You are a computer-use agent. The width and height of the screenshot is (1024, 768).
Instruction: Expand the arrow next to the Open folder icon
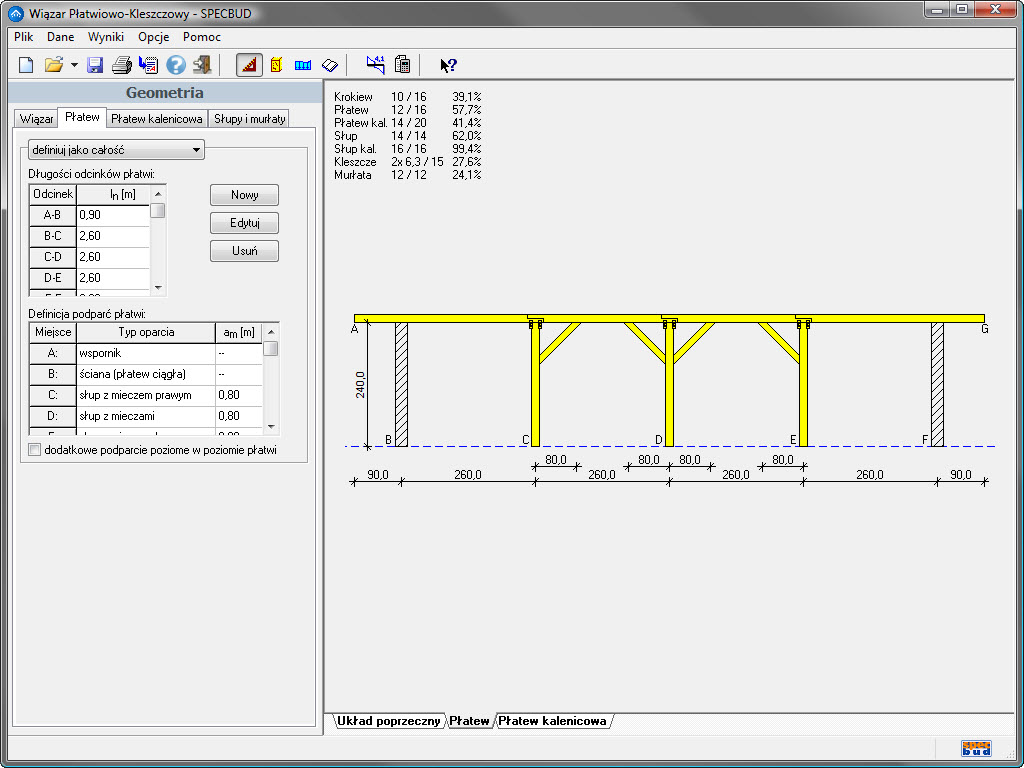point(74,65)
